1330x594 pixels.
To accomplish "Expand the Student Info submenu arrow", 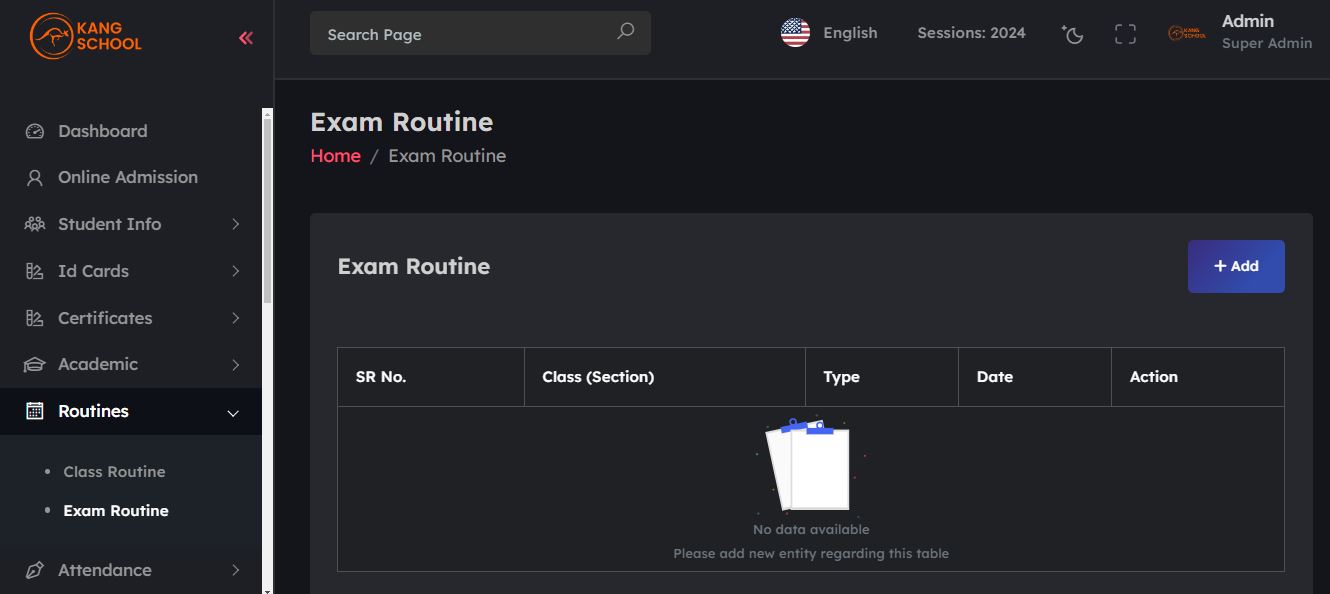I will coord(236,224).
